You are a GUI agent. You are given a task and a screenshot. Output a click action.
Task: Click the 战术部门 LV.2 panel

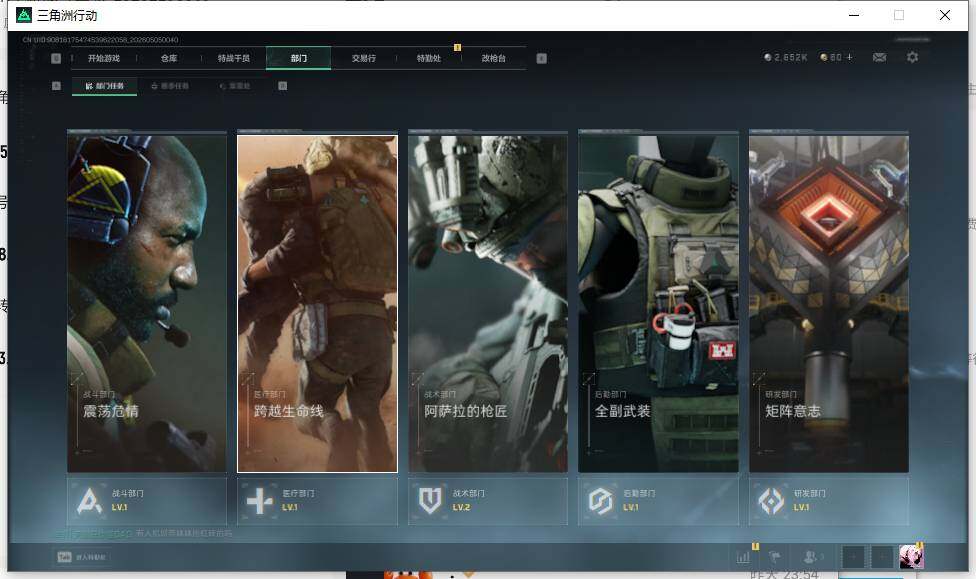point(488,501)
